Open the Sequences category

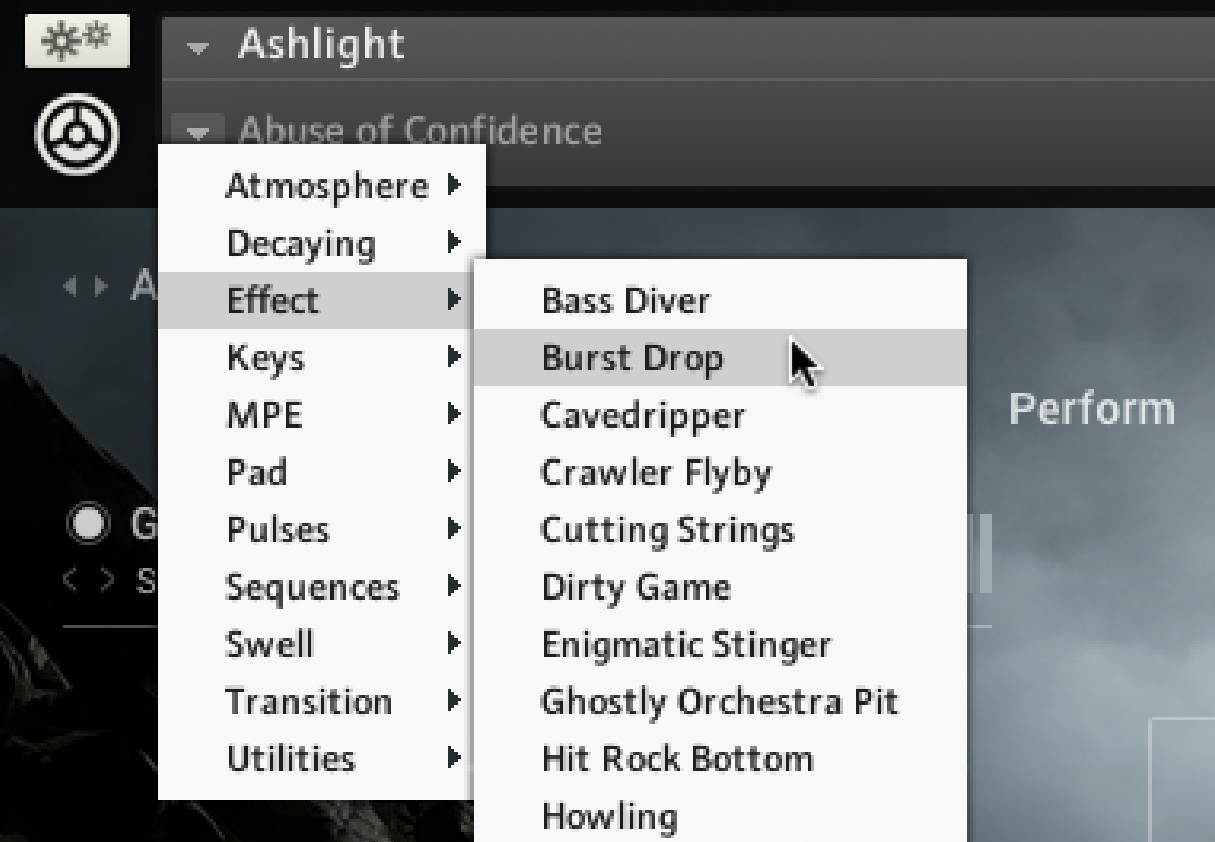(312, 586)
